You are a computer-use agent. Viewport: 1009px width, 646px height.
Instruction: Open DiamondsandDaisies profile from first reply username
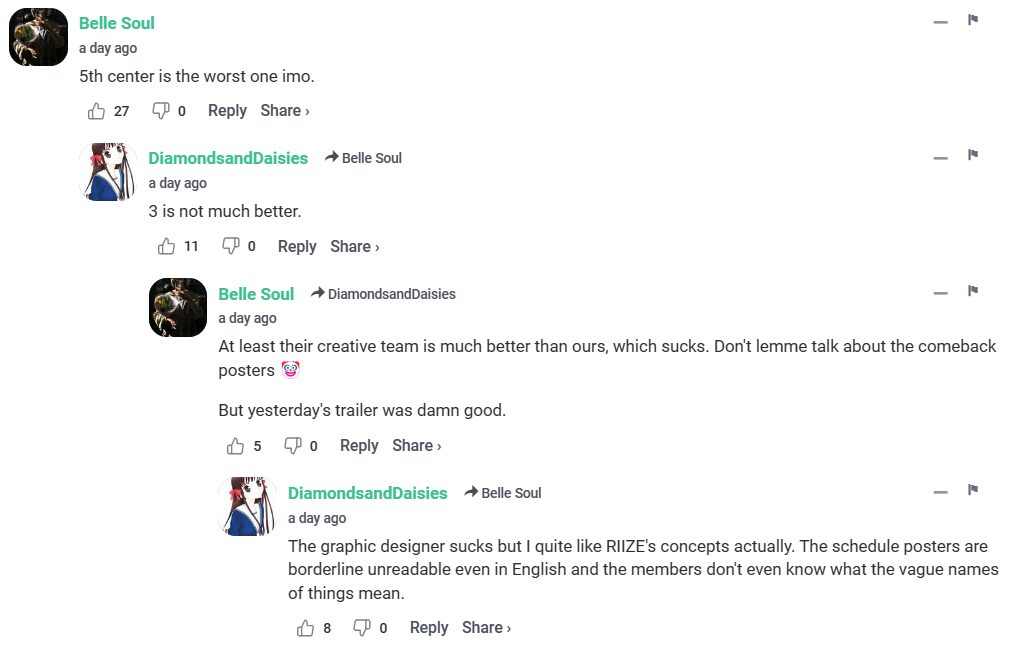[228, 158]
